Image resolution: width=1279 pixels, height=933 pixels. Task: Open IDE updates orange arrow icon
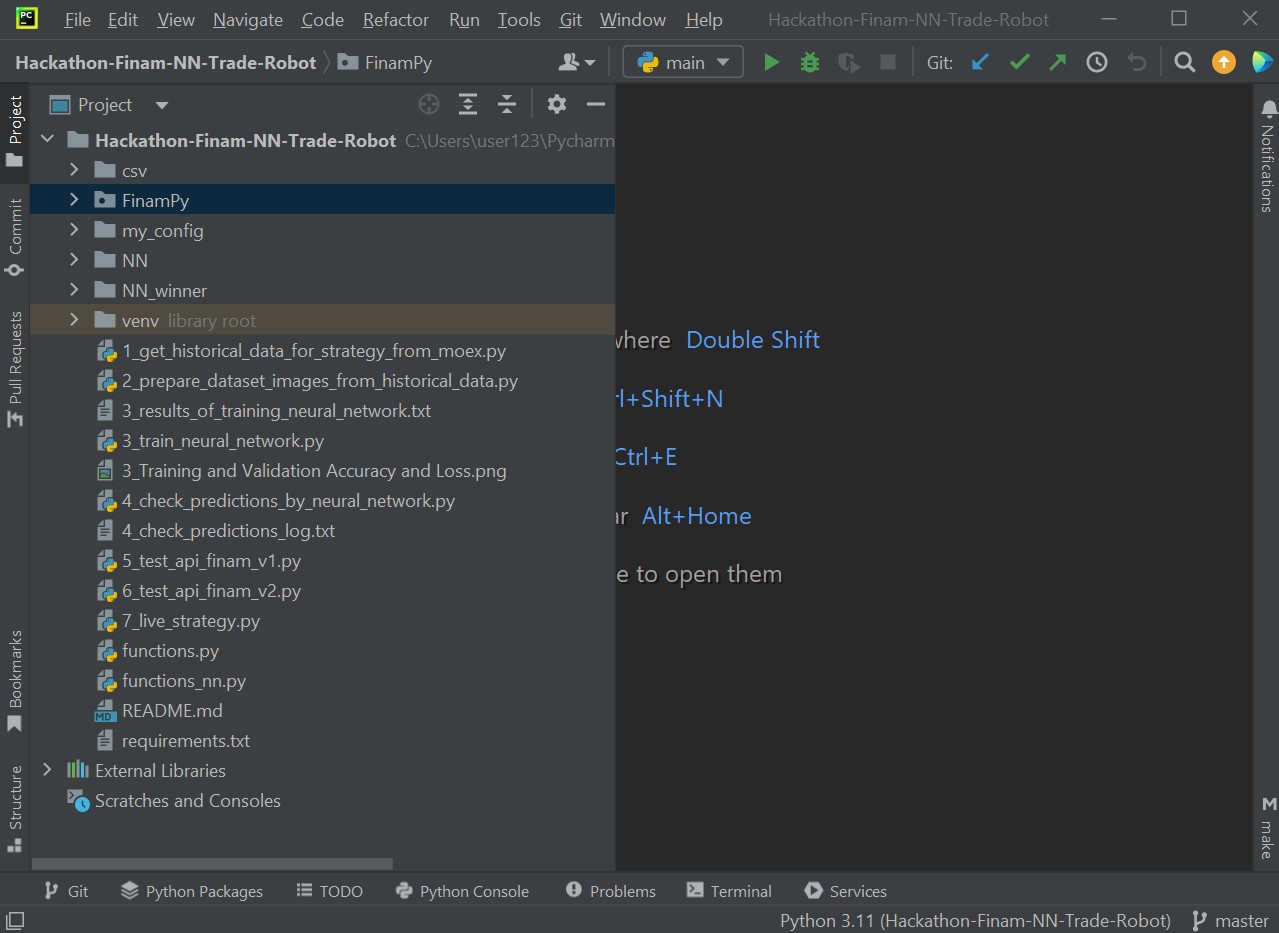click(x=1223, y=62)
